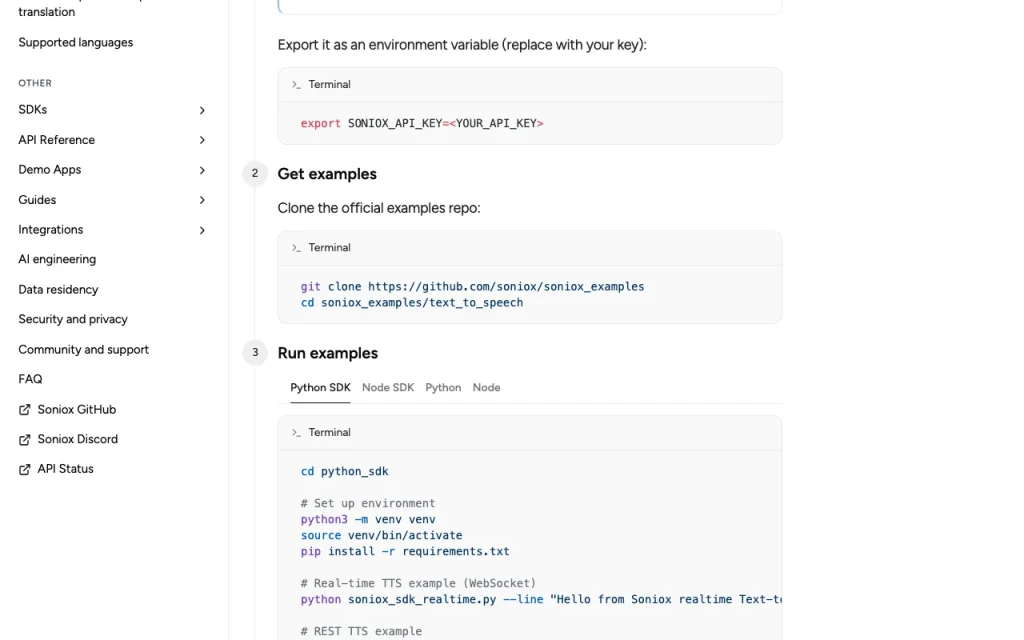The height and width of the screenshot is (640, 1024).
Task: Open API Status link
Action: click(65, 469)
